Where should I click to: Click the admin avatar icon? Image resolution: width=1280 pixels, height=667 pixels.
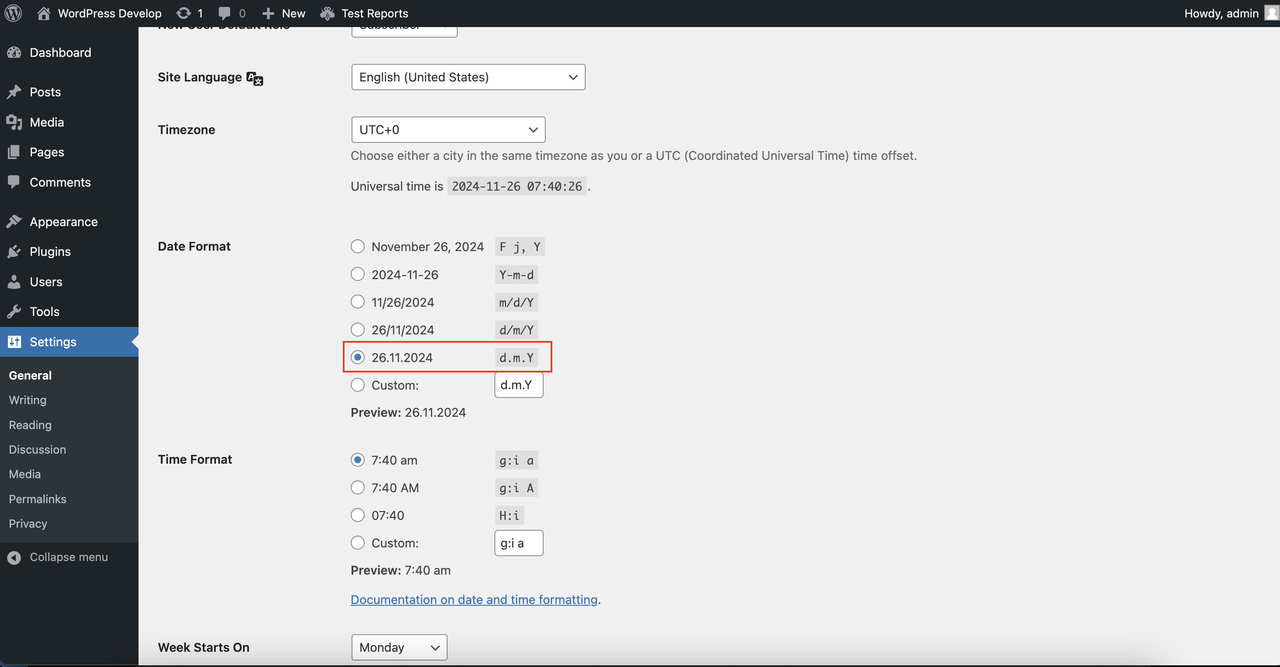pyautogui.click(x=1271, y=13)
